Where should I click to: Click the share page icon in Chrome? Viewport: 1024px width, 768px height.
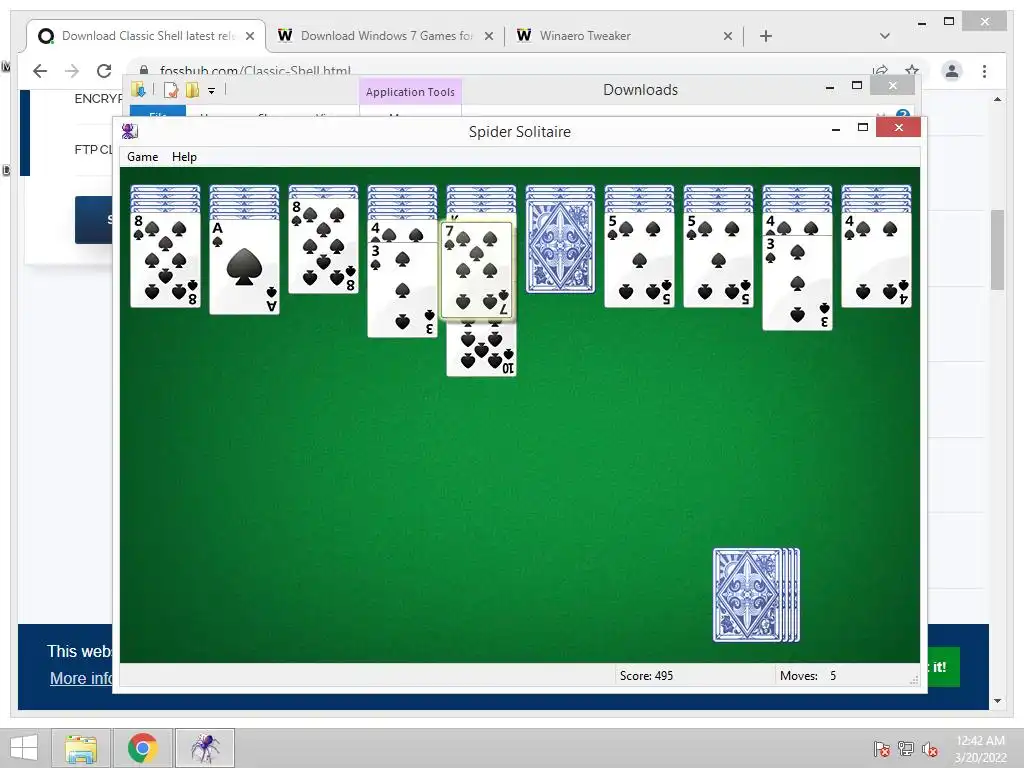[x=880, y=70]
